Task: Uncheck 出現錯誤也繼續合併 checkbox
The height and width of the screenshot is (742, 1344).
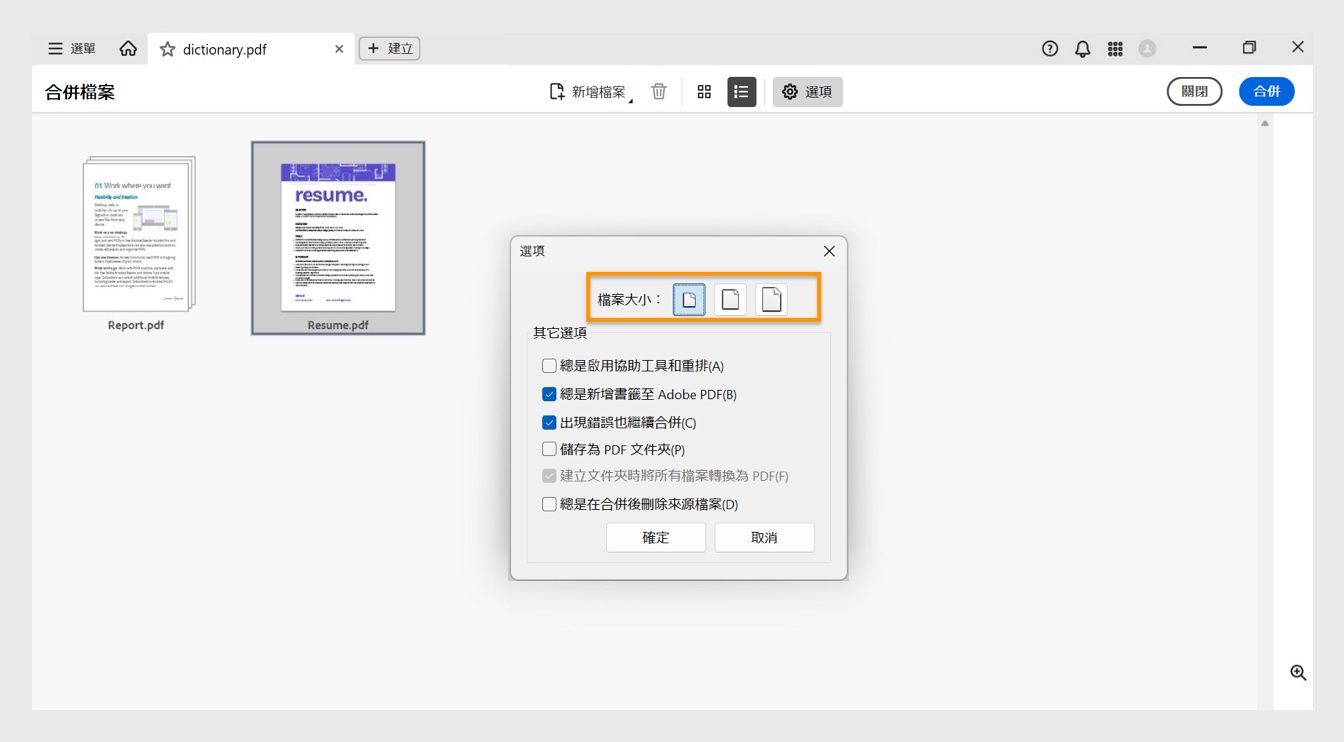Action: (549, 422)
